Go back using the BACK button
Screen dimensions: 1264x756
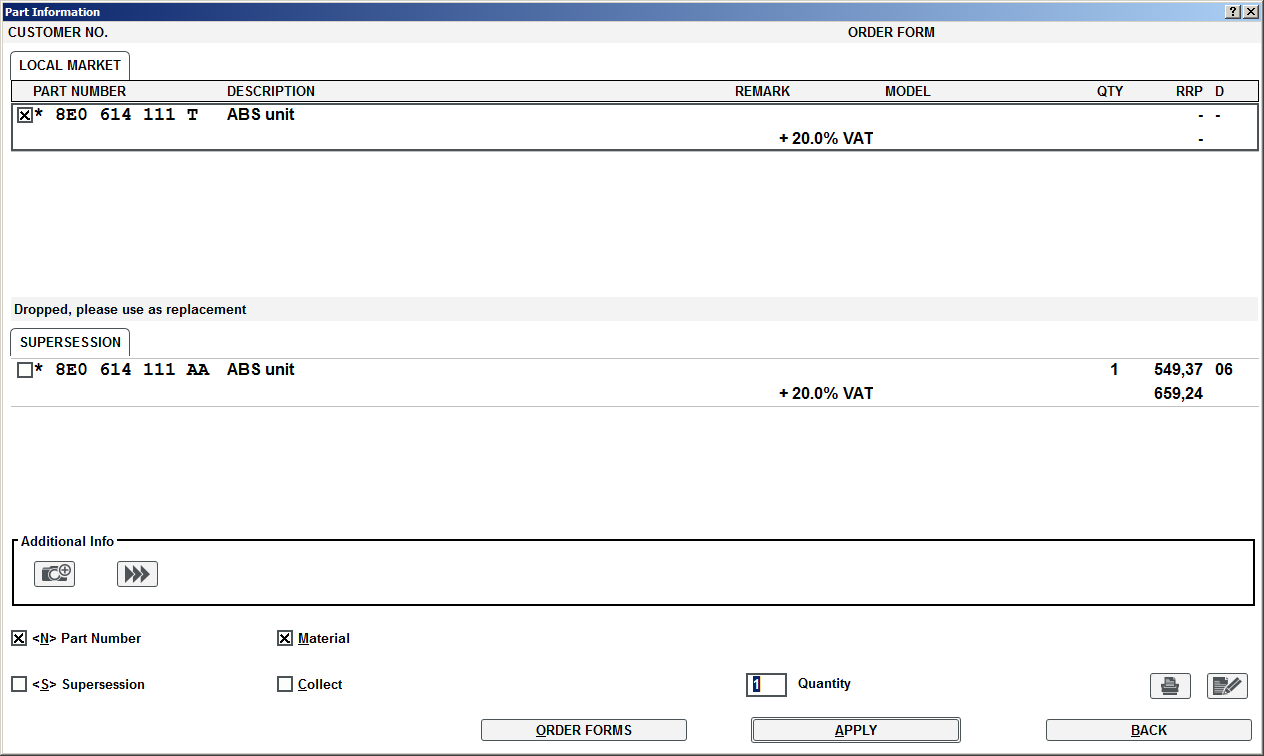pos(1148,730)
